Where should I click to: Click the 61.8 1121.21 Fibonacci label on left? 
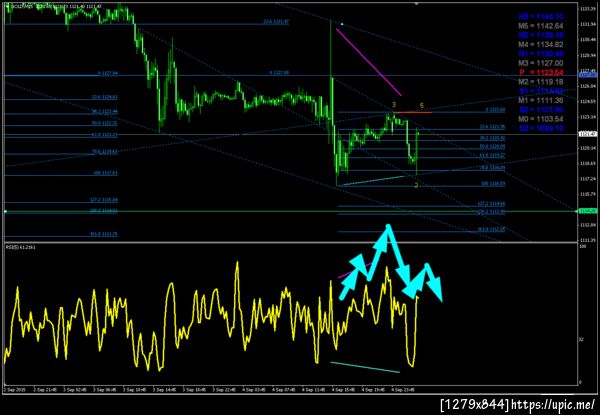pos(105,135)
